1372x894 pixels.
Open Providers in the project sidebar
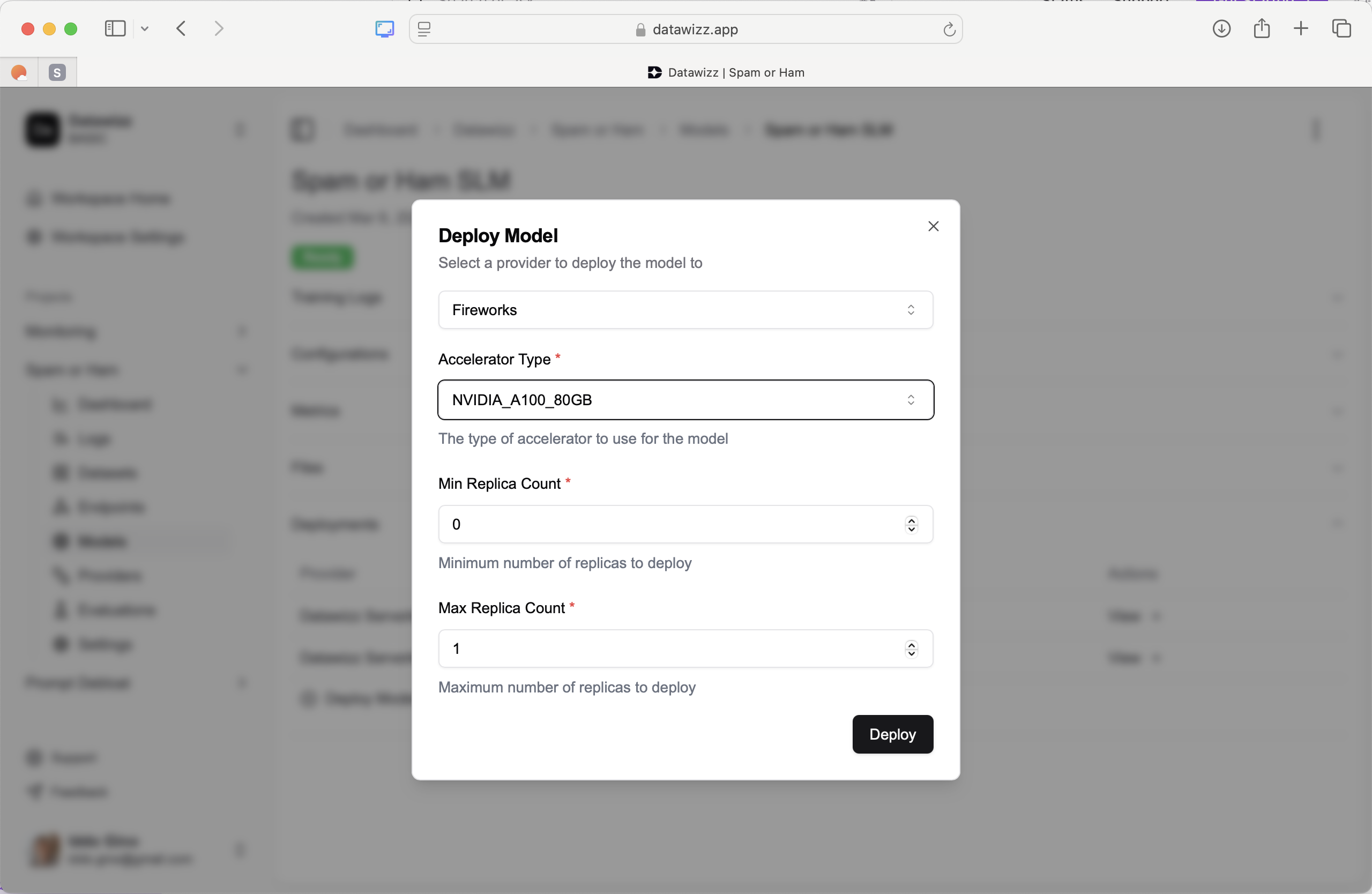[108, 575]
